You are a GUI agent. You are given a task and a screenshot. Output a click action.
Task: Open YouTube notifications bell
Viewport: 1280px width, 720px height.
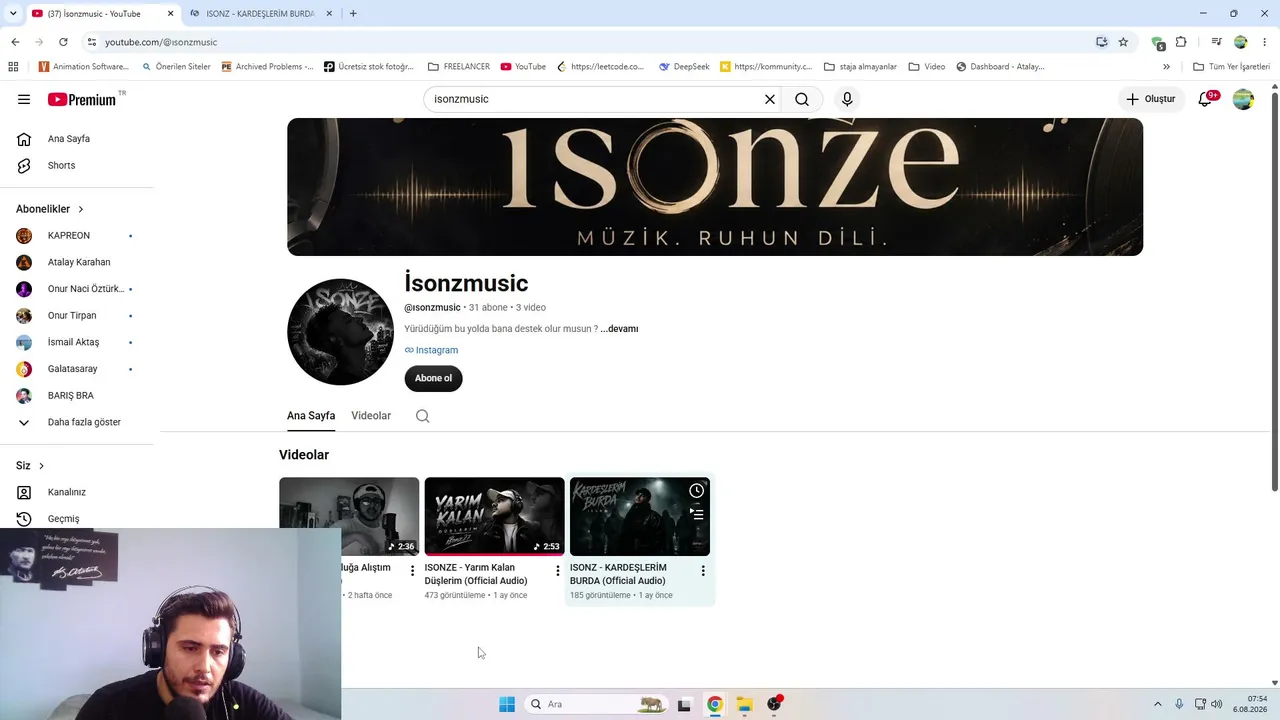[1206, 99]
